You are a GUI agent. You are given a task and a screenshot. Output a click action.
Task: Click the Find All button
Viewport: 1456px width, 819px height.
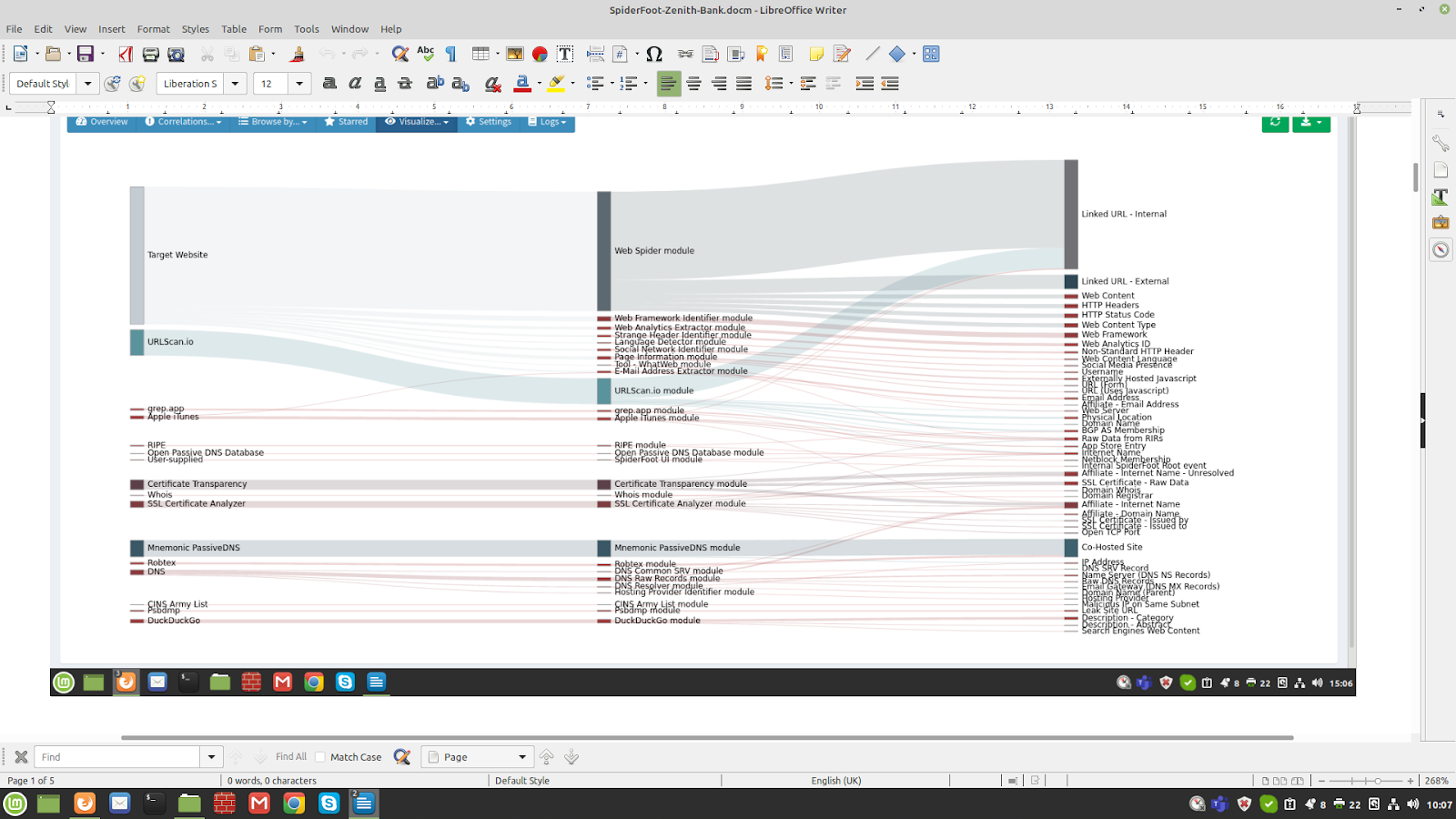tap(291, 757)
